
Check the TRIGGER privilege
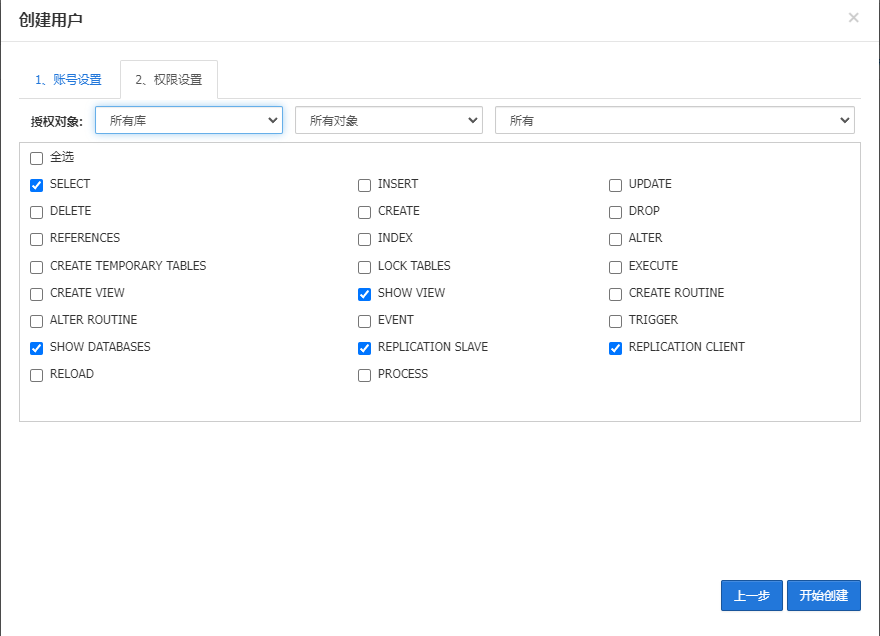pyautogui.click(x=616, y=321)
